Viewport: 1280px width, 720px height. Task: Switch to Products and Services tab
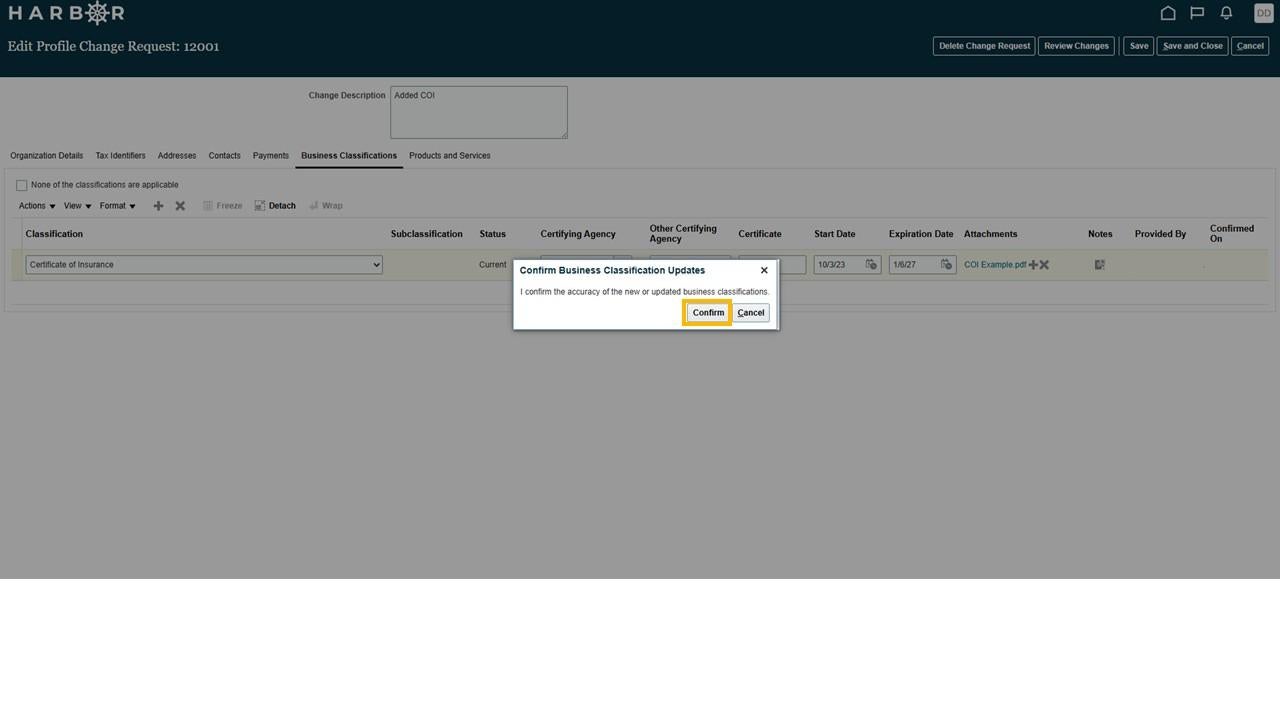449,156
